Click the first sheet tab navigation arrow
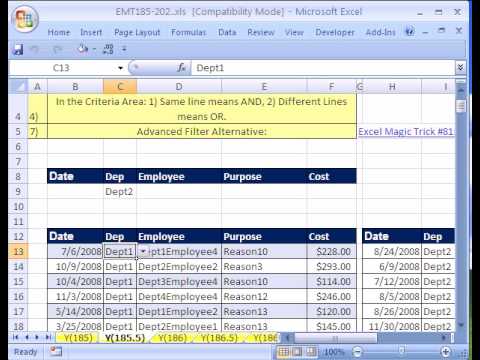Viewport: 480px width, 360px height. (15, 337)
